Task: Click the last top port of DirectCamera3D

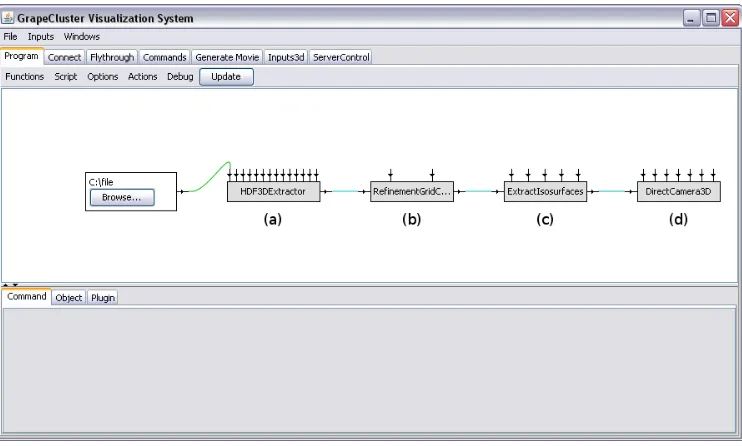Action: pos(713,175)
